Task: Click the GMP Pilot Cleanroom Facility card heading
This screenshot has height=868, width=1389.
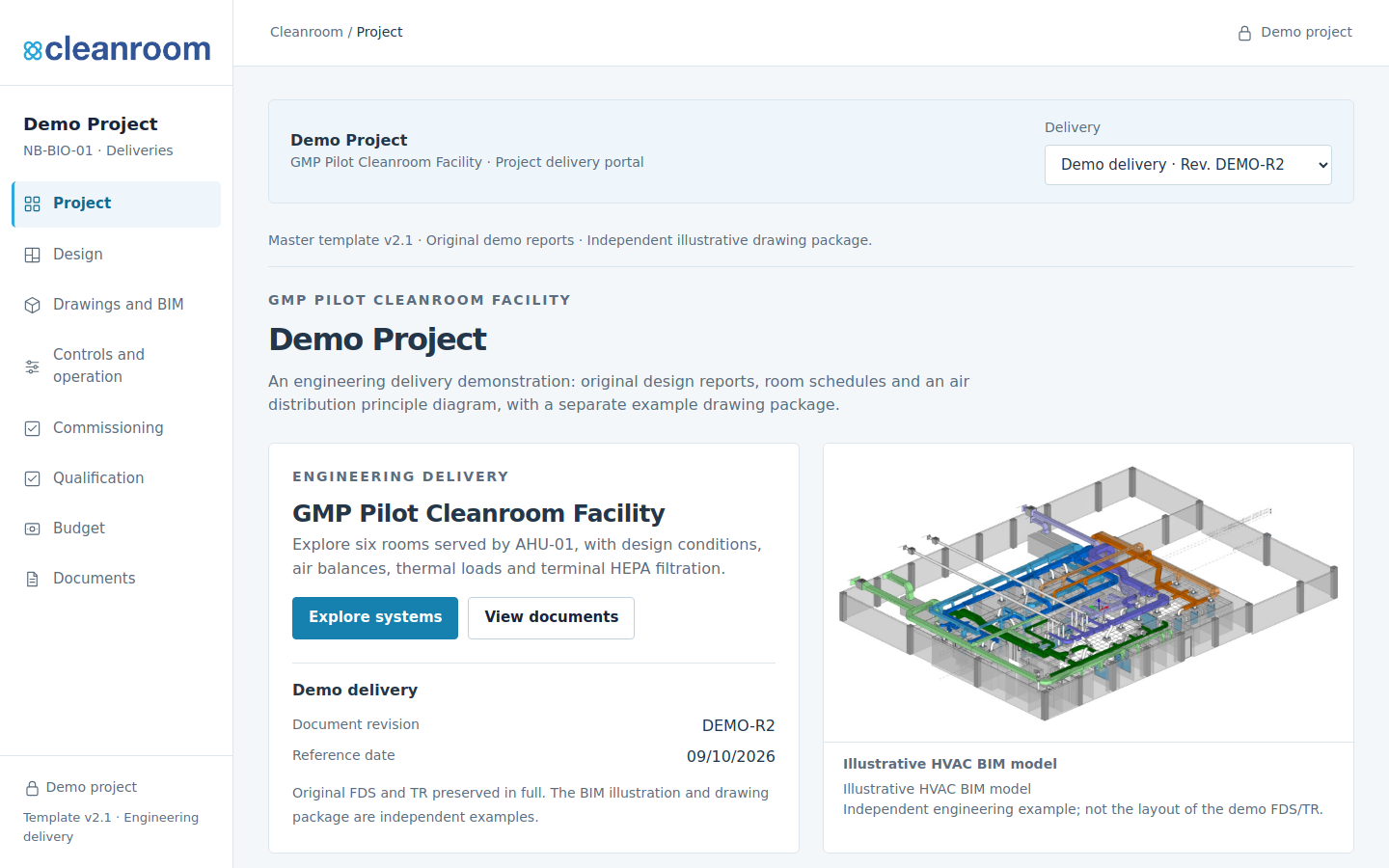Action: (x=478, y=513)
